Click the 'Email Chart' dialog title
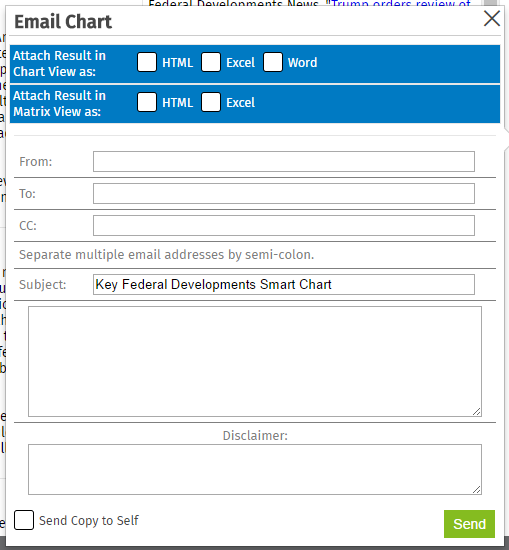Viewport: 509px width, 550px height. [63, 22]
